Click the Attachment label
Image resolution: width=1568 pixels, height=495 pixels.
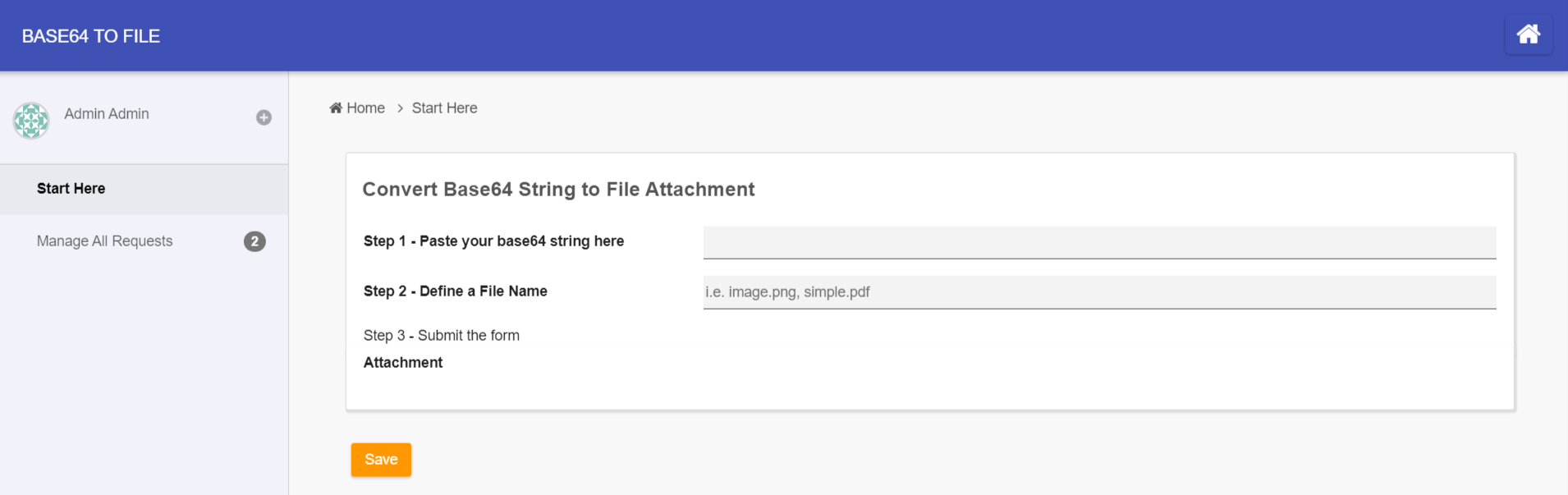[403, 363]
